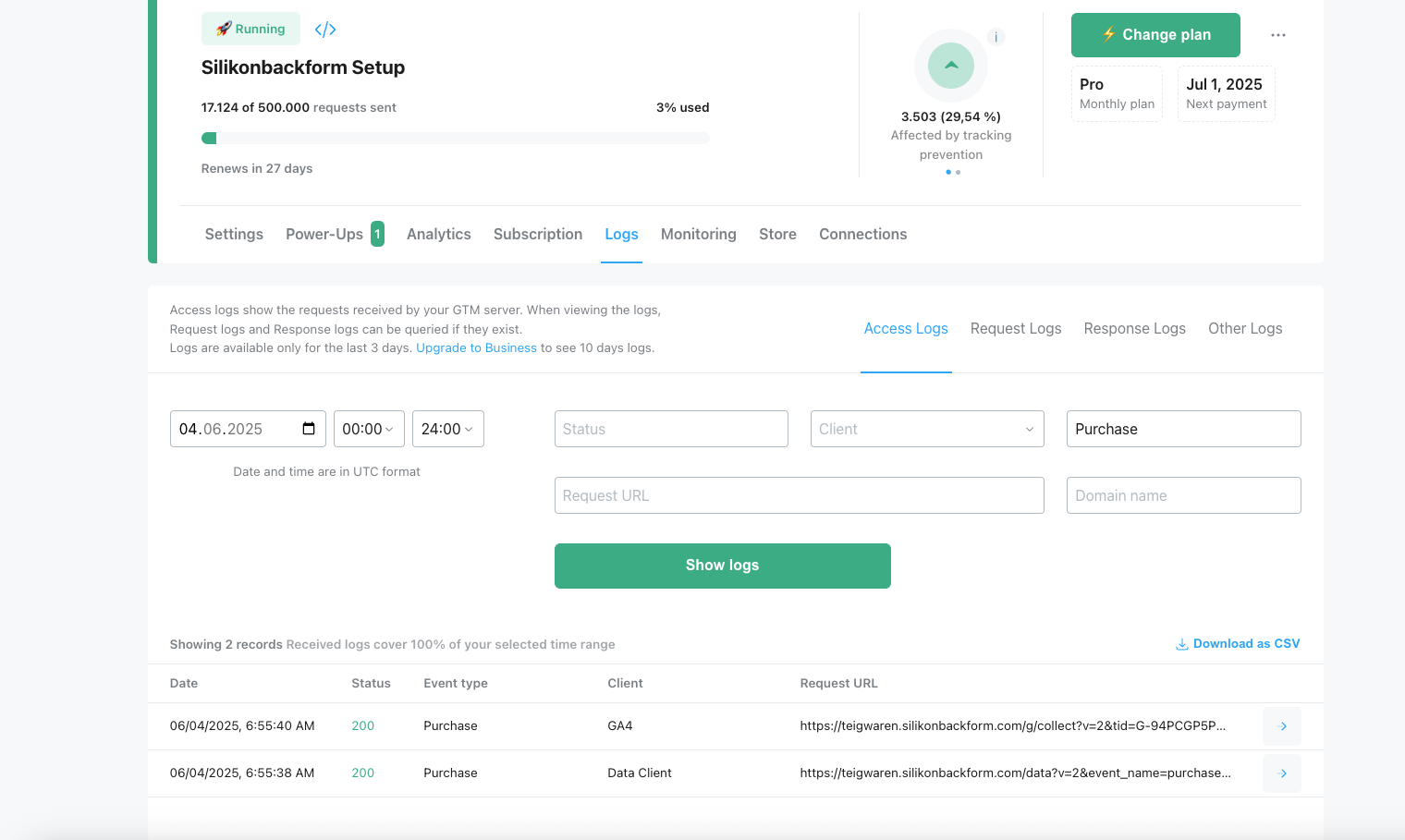Viewport: 1405px width, 840px height.
Task: Click the 06/04/2025, 6:55:38 AM date cell
Action: [242, 773]
